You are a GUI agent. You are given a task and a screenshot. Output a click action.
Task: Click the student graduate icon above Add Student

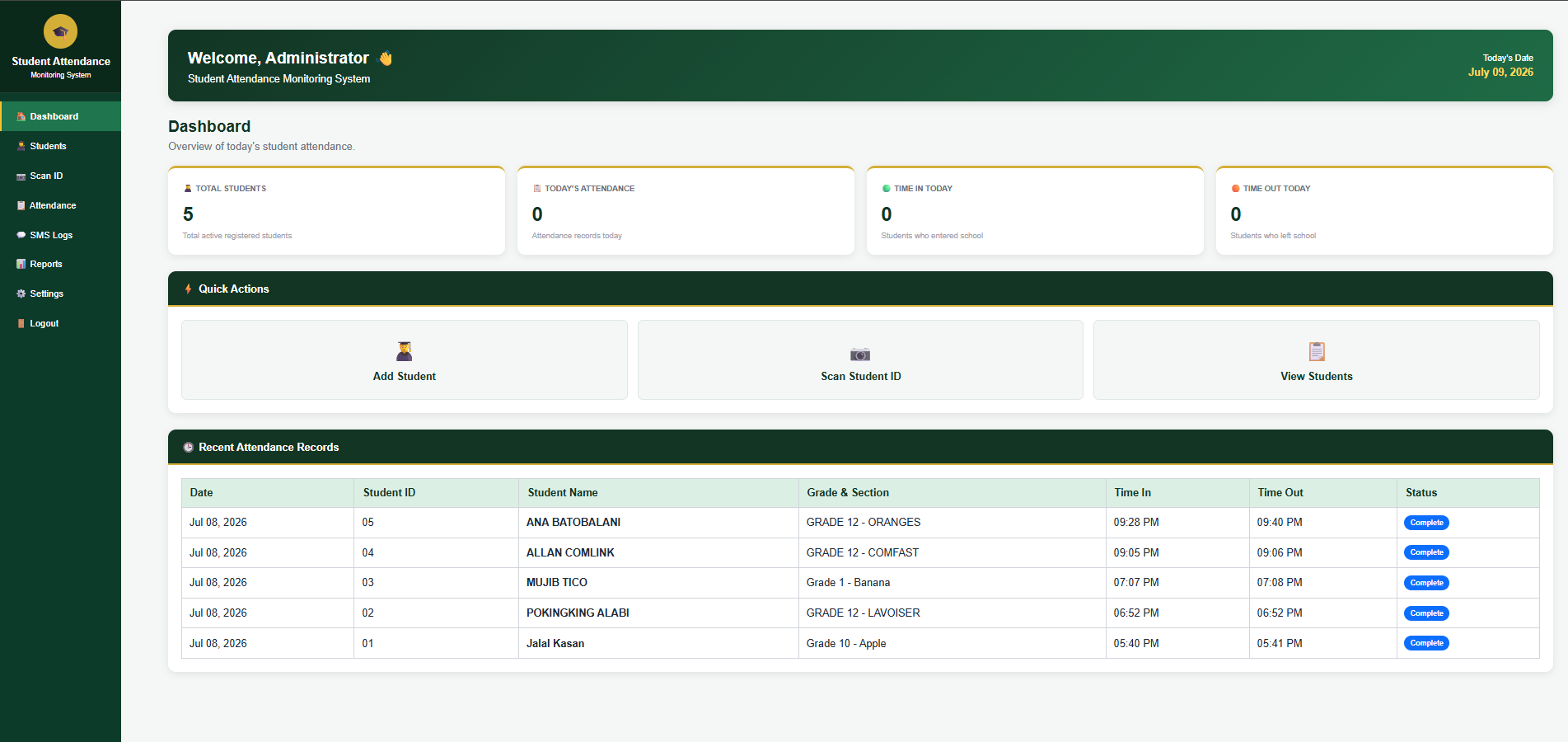pos(405,352)
